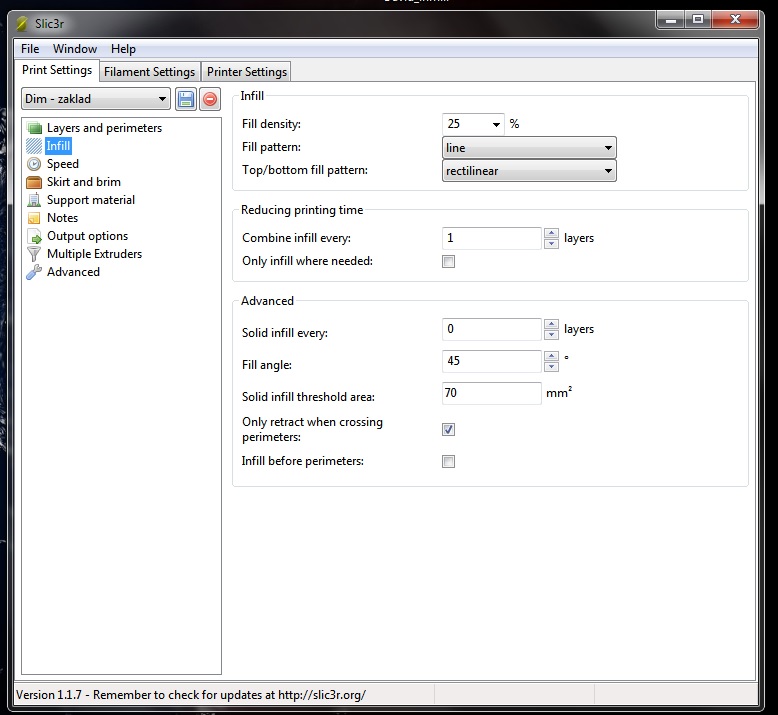Open the Help menu
This screenshot has width=778, height=715.
pos(123,49)
